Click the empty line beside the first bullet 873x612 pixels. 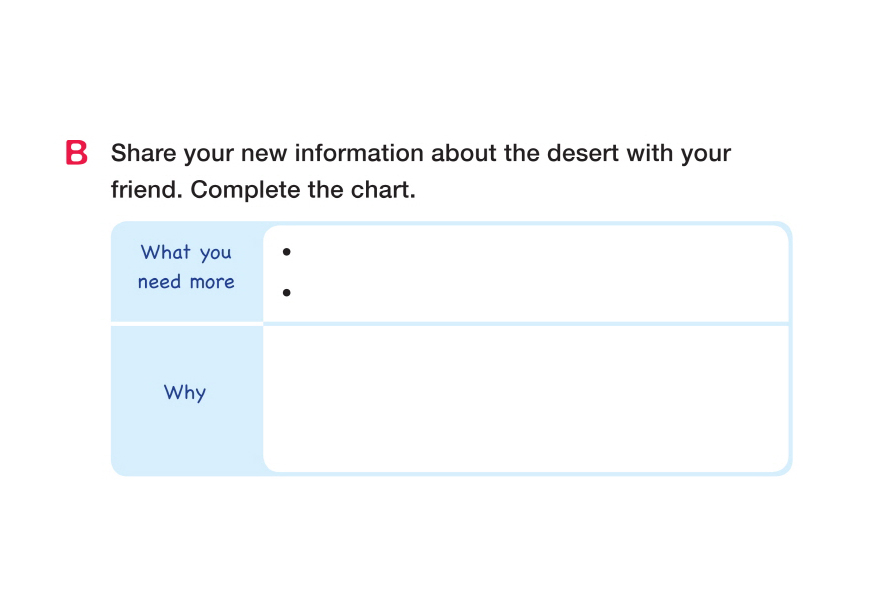530,252
